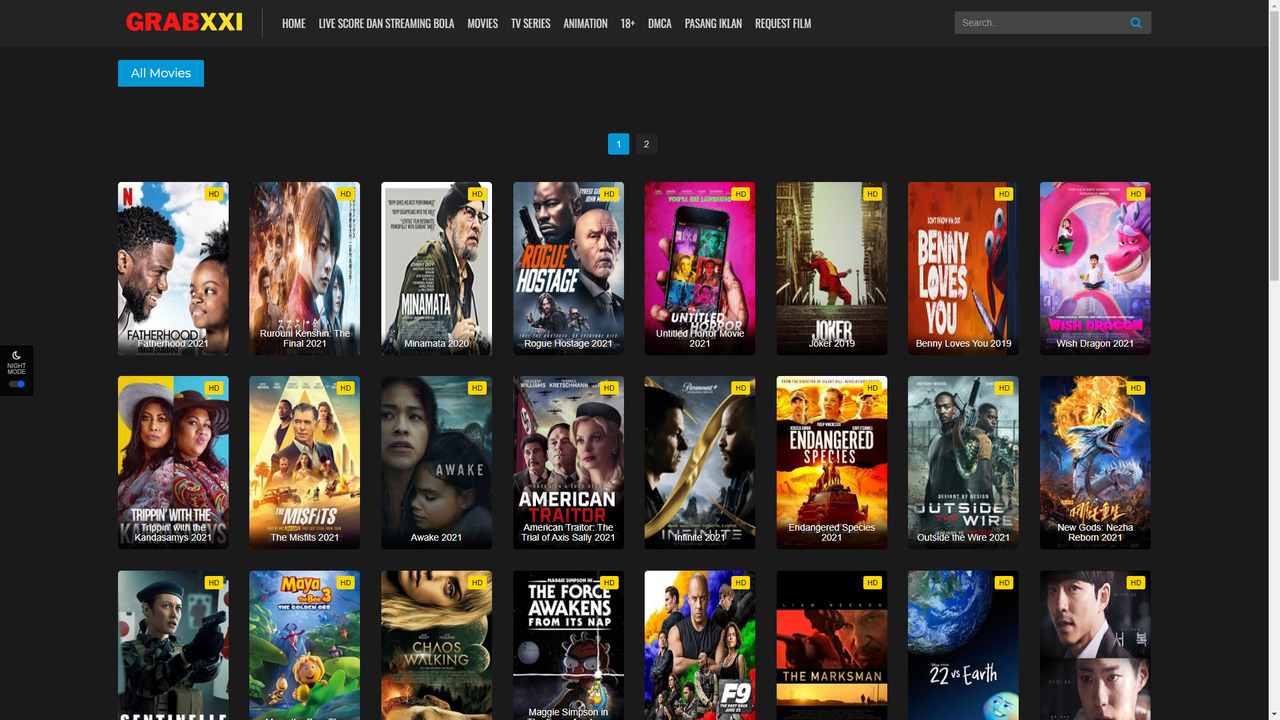Click the page vertical scrollbar thumb

[1274, 148]
